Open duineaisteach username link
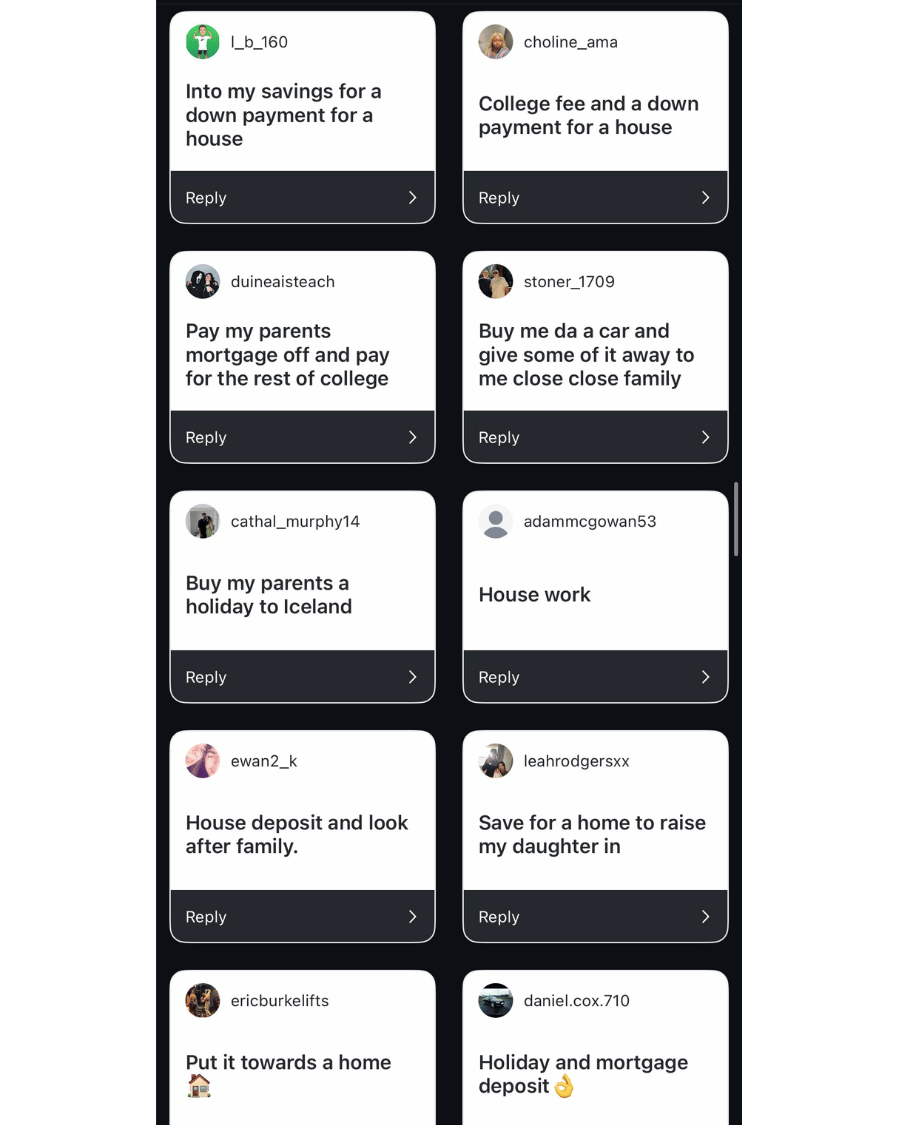Image resolution: width=900 pixels, height=1125 pixels. (x=282, y=282)
